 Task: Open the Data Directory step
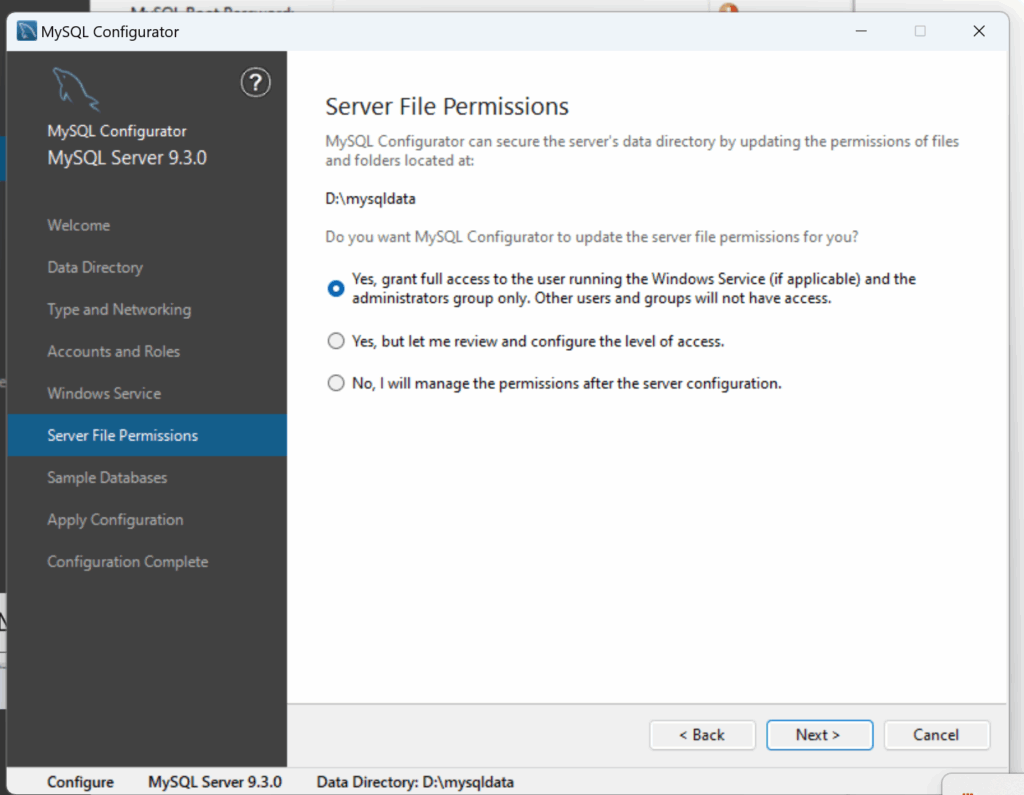click(x=95, y=267)
